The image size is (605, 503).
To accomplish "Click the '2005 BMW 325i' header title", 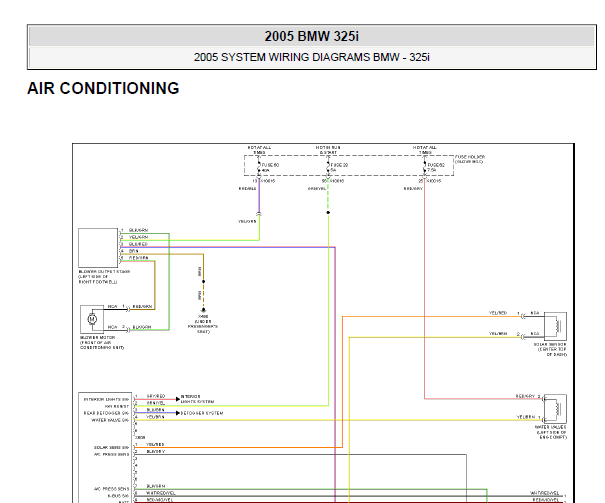I will [311, 36].
